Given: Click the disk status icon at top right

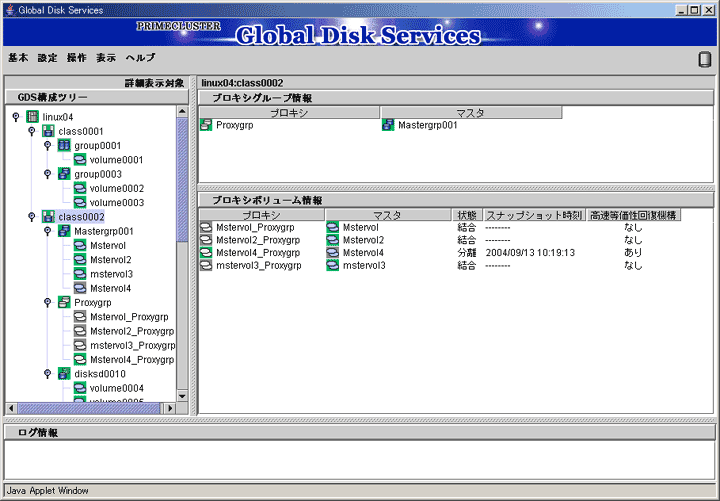Looking at the screenshot, I should click(x=704, y=59).
